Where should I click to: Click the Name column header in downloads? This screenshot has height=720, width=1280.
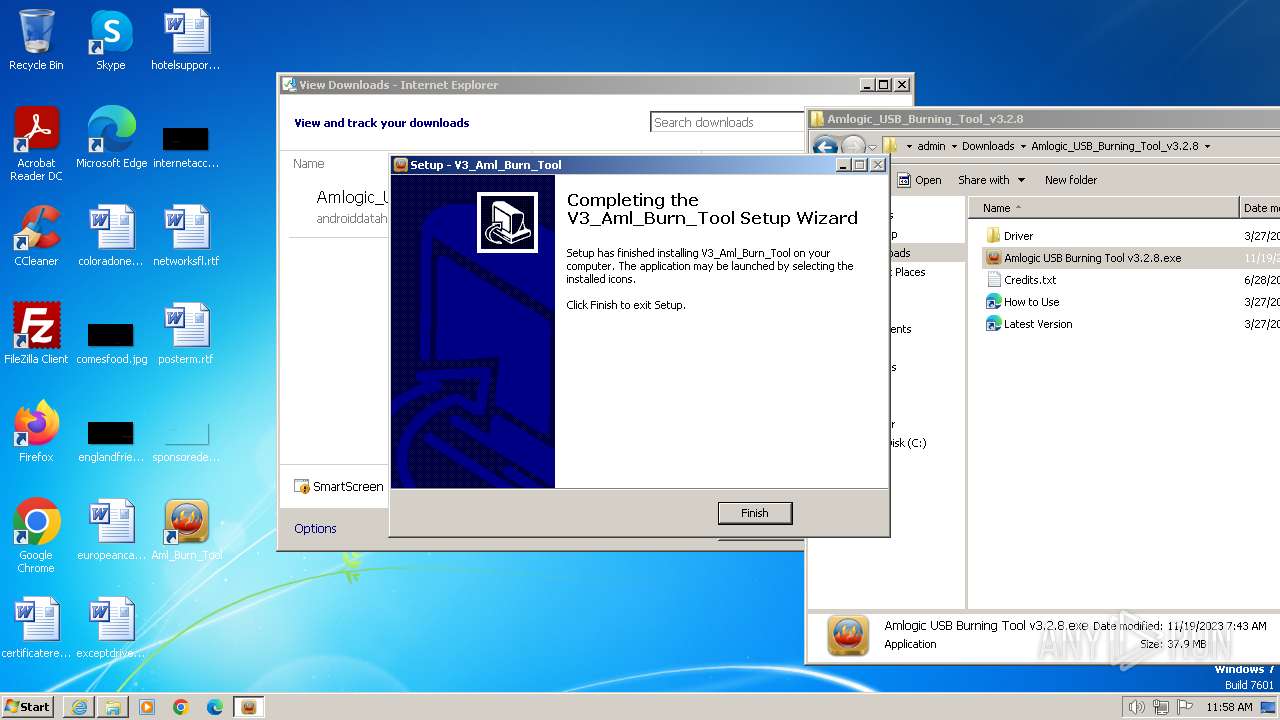pos(309,163)
